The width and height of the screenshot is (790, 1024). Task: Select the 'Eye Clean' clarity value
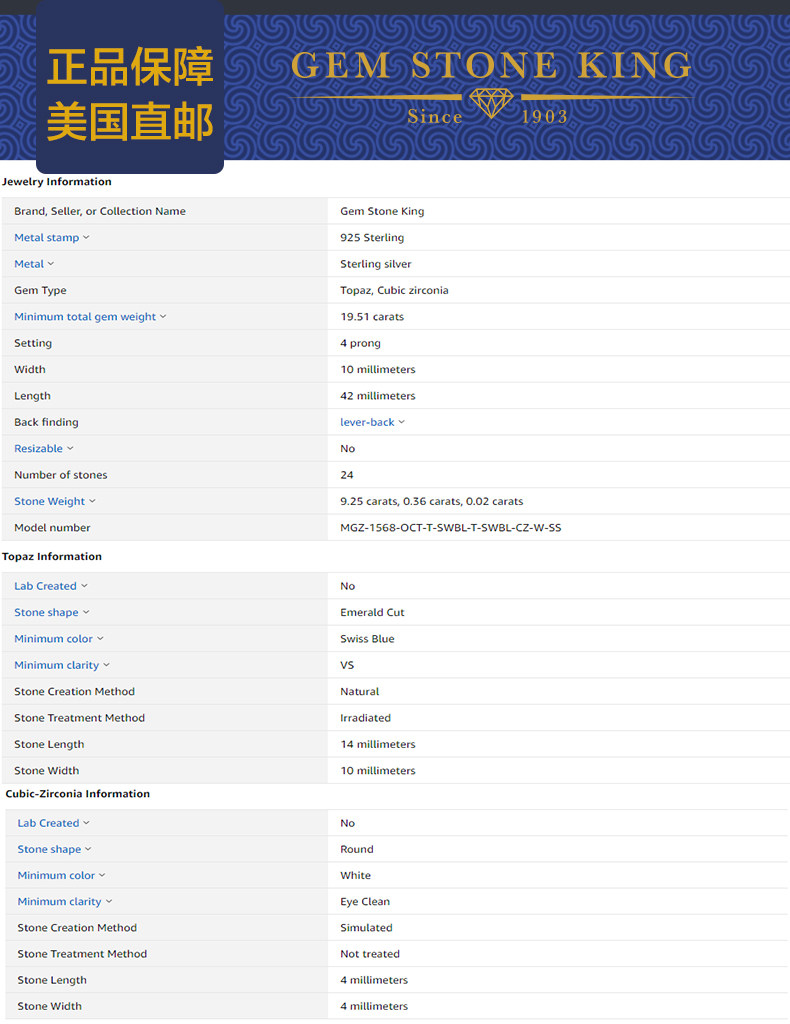pos(365,901)
